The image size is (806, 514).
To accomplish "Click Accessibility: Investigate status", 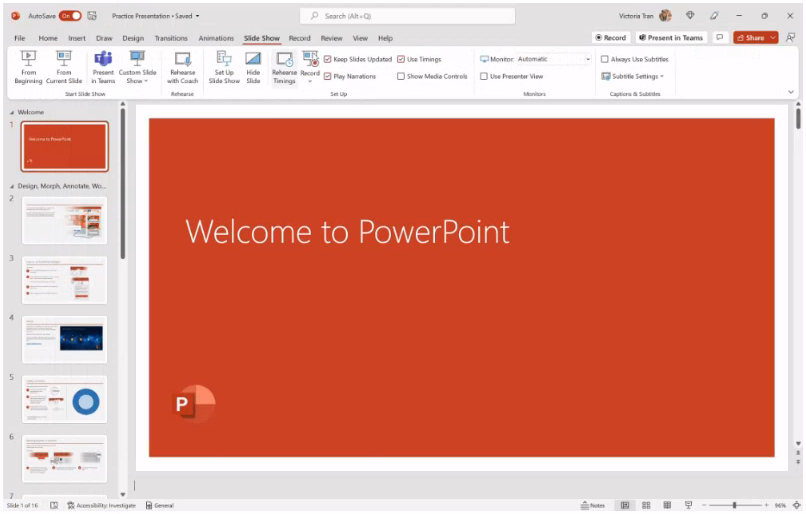I will point(101,505).
